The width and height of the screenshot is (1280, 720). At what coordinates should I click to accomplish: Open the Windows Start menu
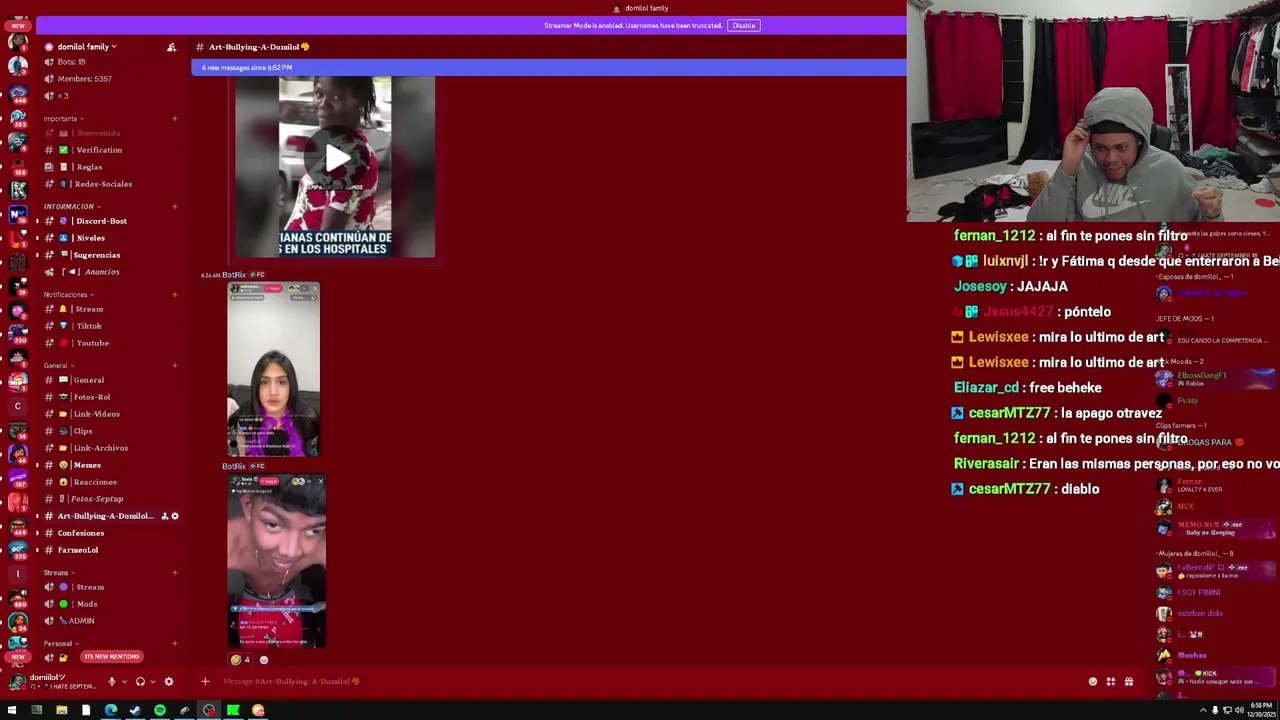click(x=11, y=711)
